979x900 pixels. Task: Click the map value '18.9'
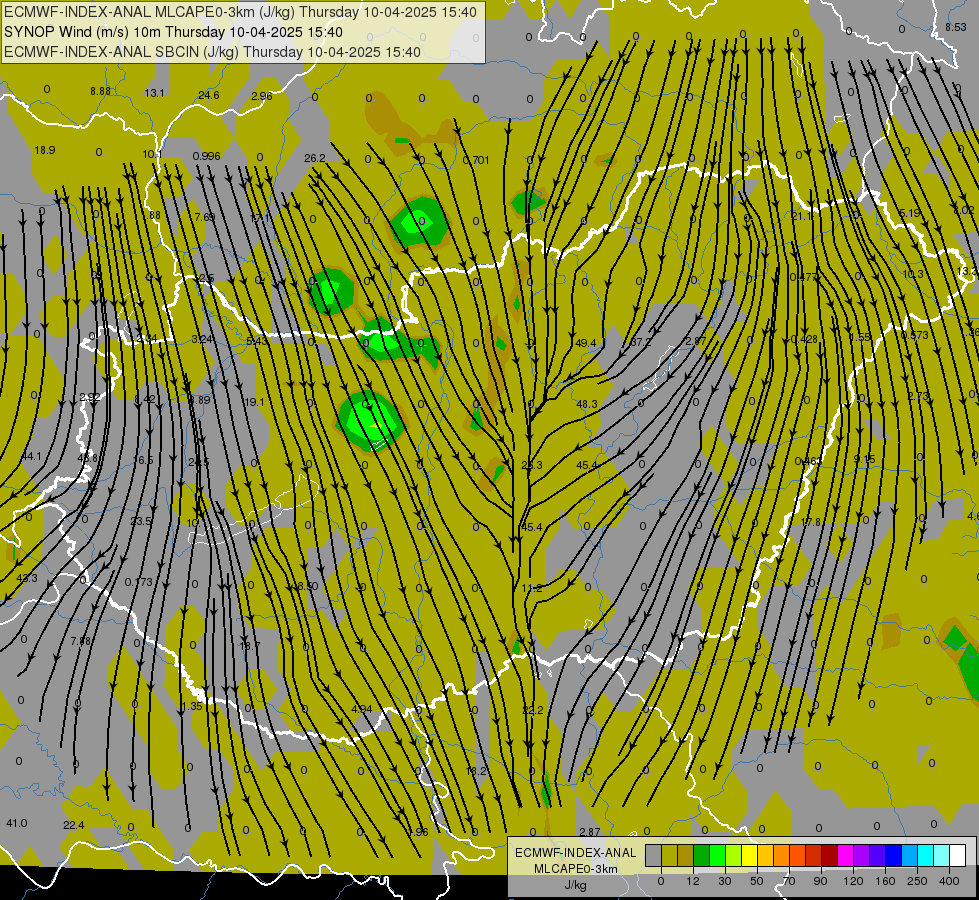(x=45, y=150)
